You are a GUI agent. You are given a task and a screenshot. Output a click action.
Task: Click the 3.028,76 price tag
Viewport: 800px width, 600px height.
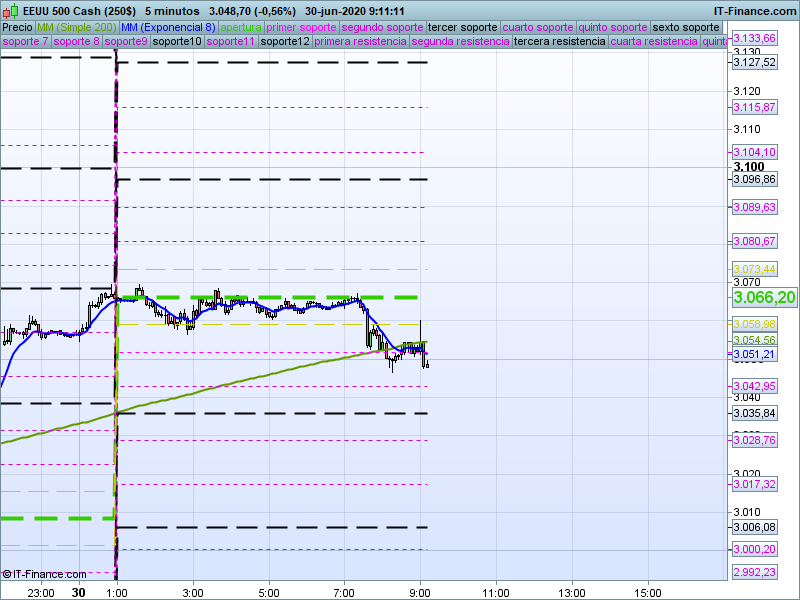click(755, 440)
